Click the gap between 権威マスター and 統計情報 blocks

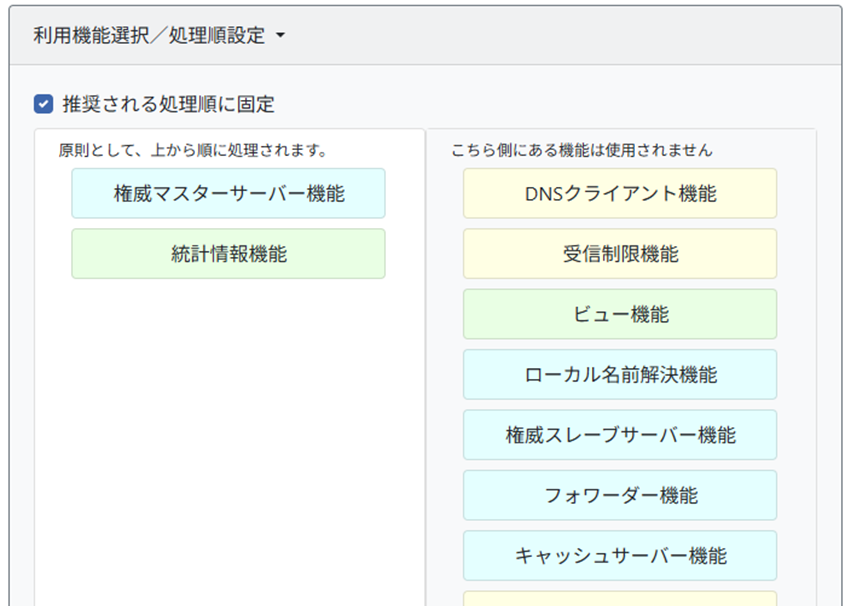(228, 224)
